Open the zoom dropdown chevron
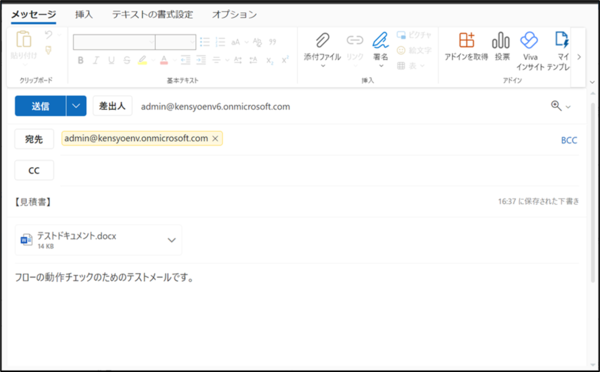600x372 pixels. click(568, 107)
